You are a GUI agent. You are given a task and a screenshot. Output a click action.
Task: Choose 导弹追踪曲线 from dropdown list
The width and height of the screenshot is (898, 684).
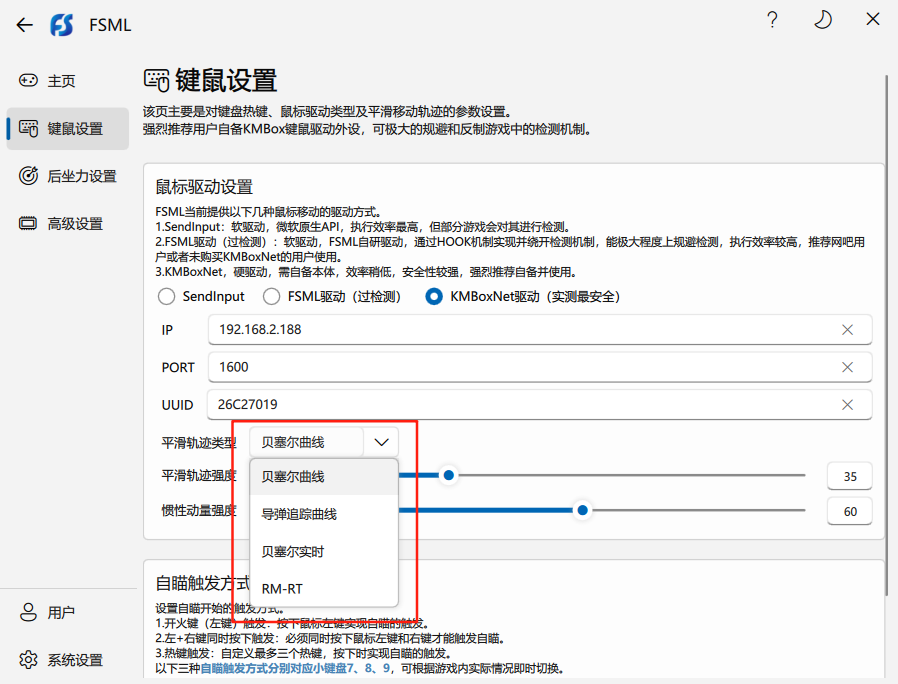[299, 514]
